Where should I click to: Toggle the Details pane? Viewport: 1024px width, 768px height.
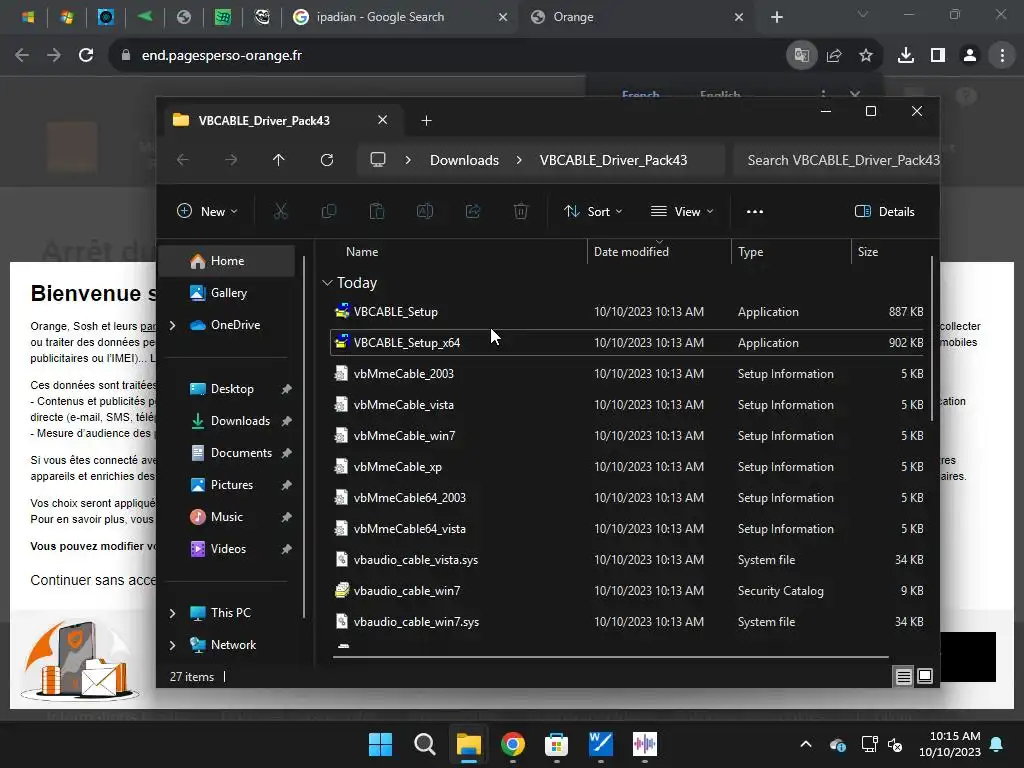point(885,211)
